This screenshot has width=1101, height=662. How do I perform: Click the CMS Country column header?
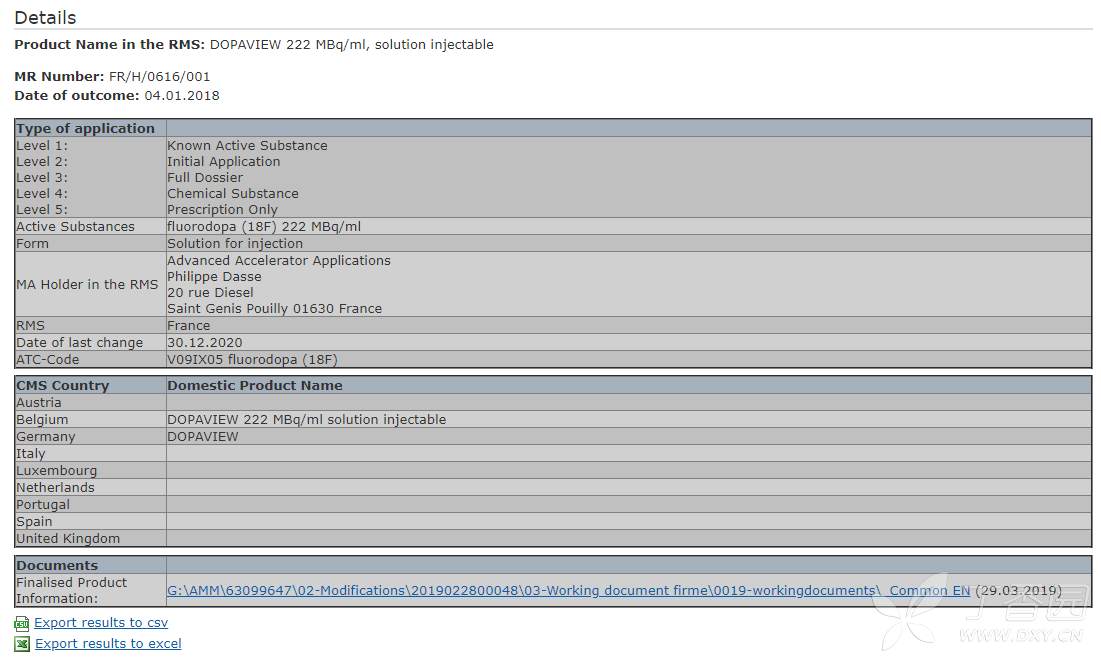(63, 386)
